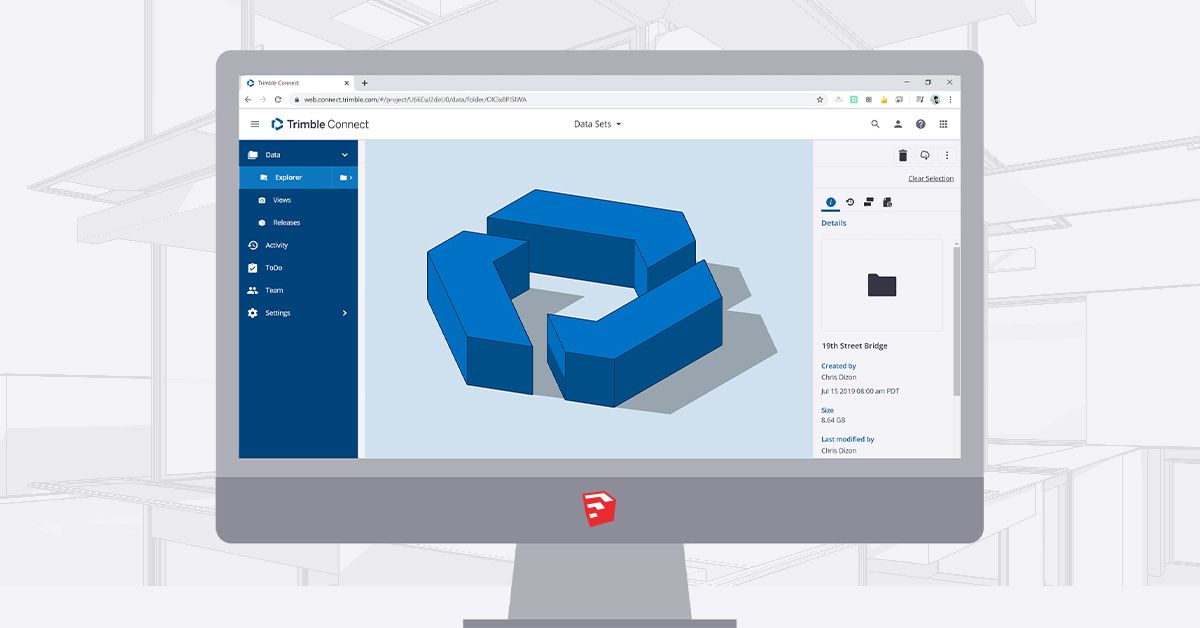Select the Details info tab
This screenshot has height=628, width=1200.
pos(830,202)
